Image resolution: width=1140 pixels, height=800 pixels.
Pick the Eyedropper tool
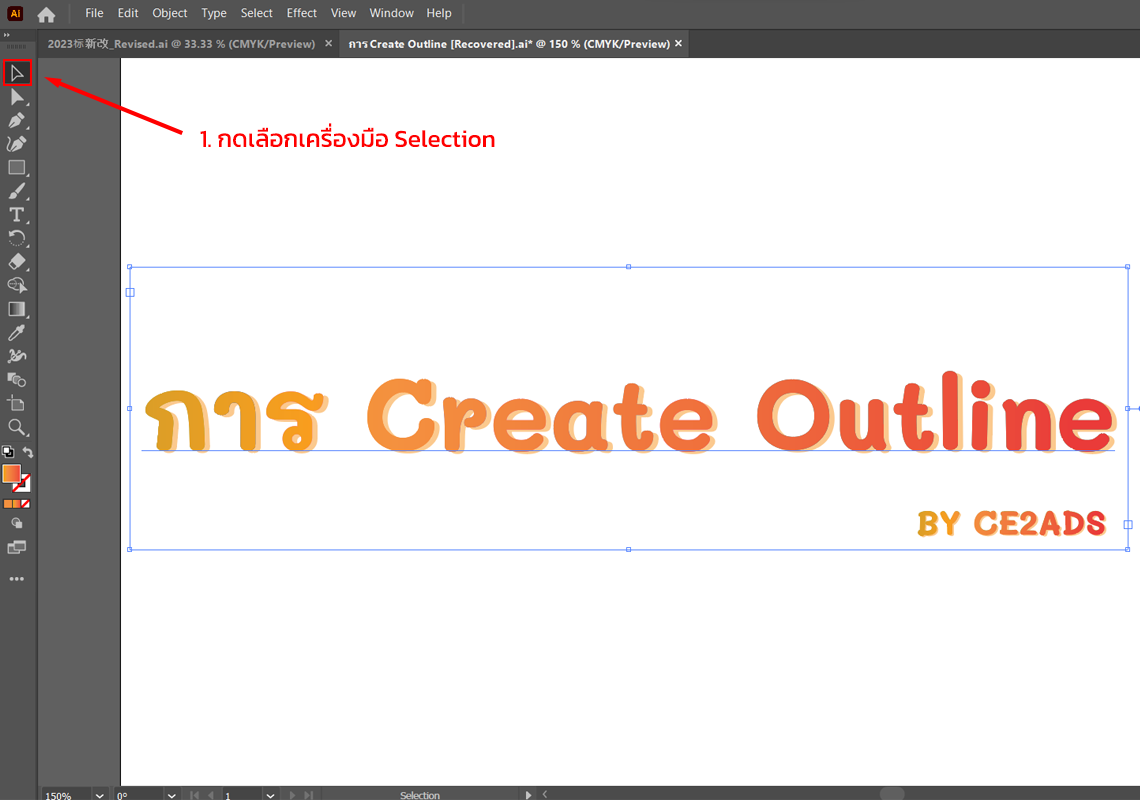coord(17,333)
